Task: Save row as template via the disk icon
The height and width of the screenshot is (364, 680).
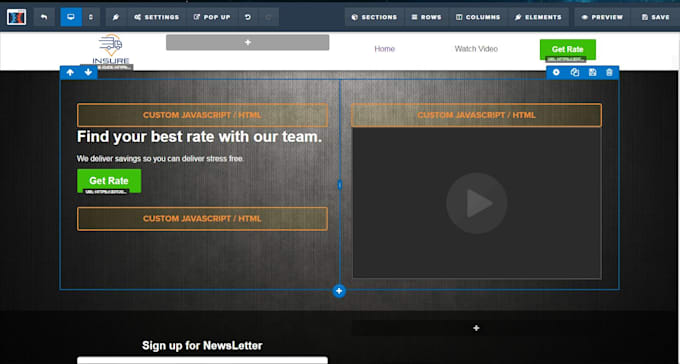Action: [x=592, y=72]
